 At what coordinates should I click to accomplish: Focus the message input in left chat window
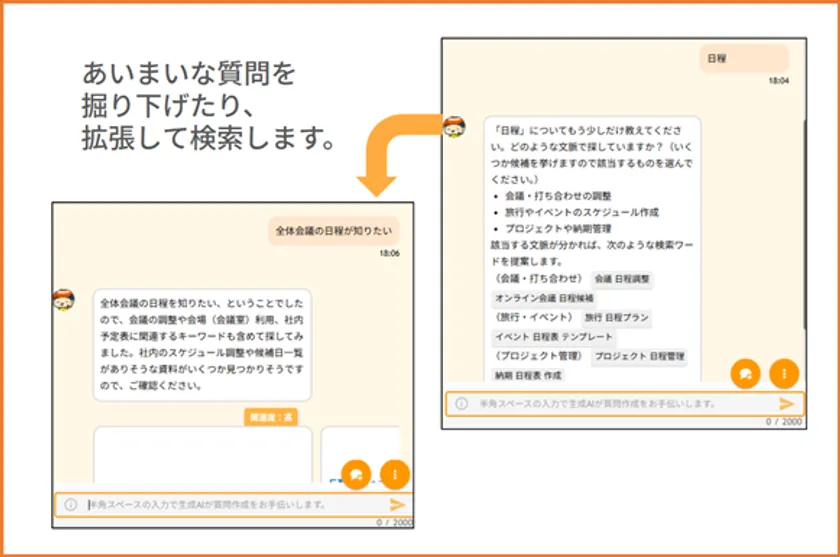tap(234, 505)
